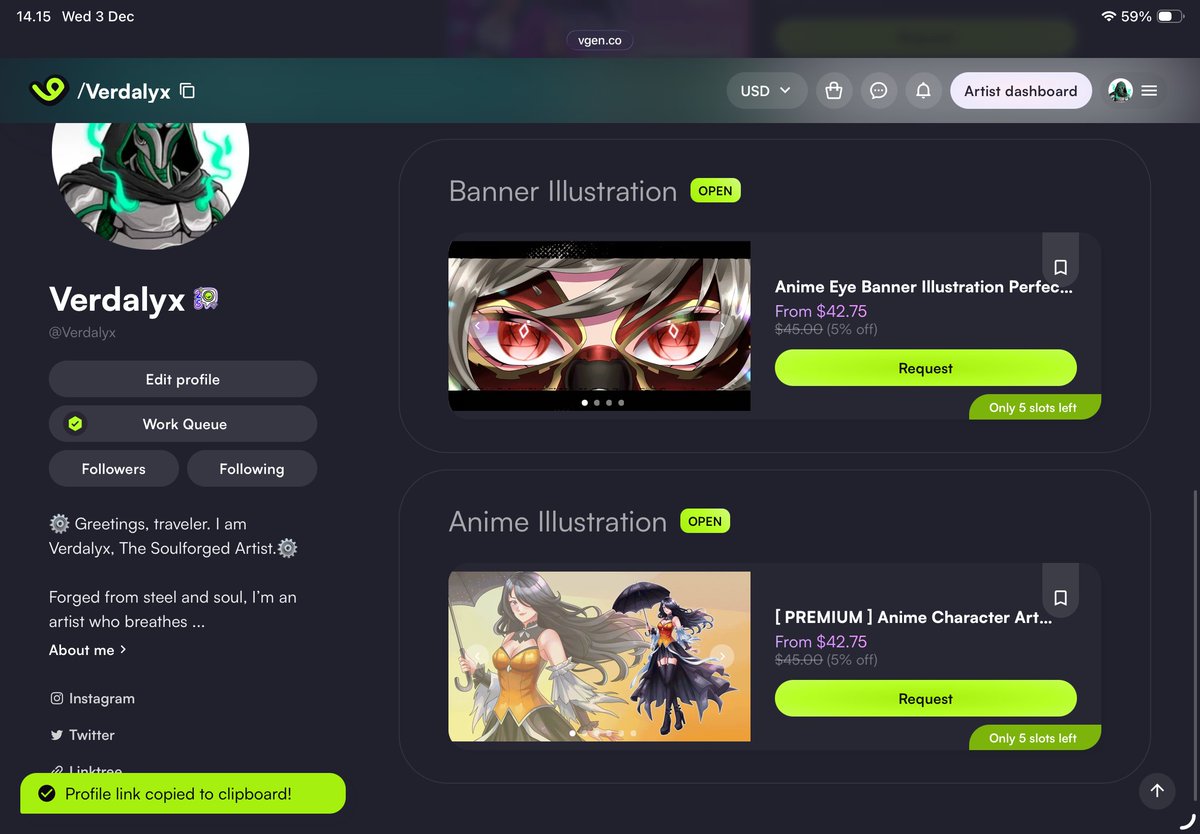Screen dimensions: 1200x834
Task: Click Only 5 slots left on banner card
Action: [x=1035, y=407]
